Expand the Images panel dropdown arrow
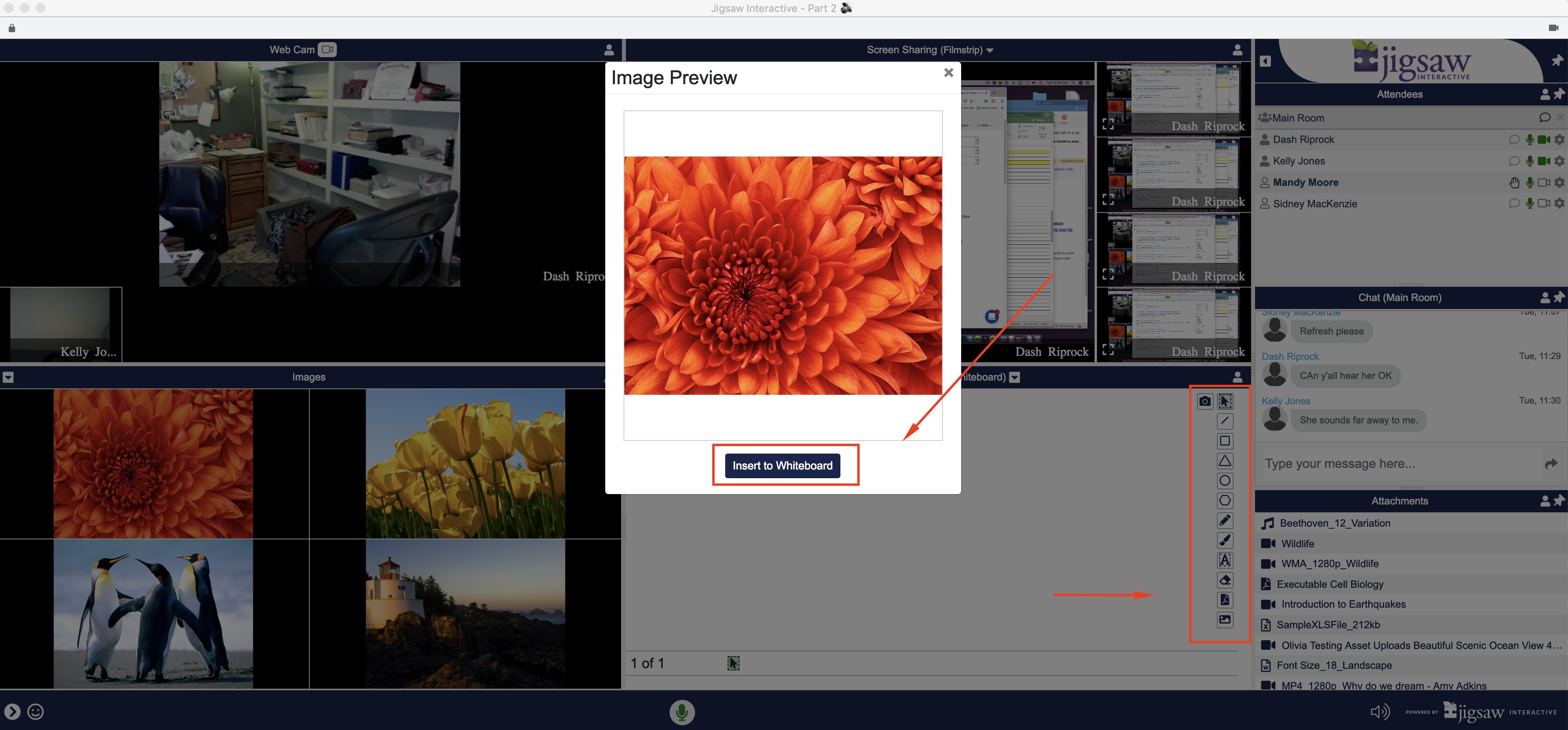Screen dimensions: 1568x730 (x=8, y=377)
